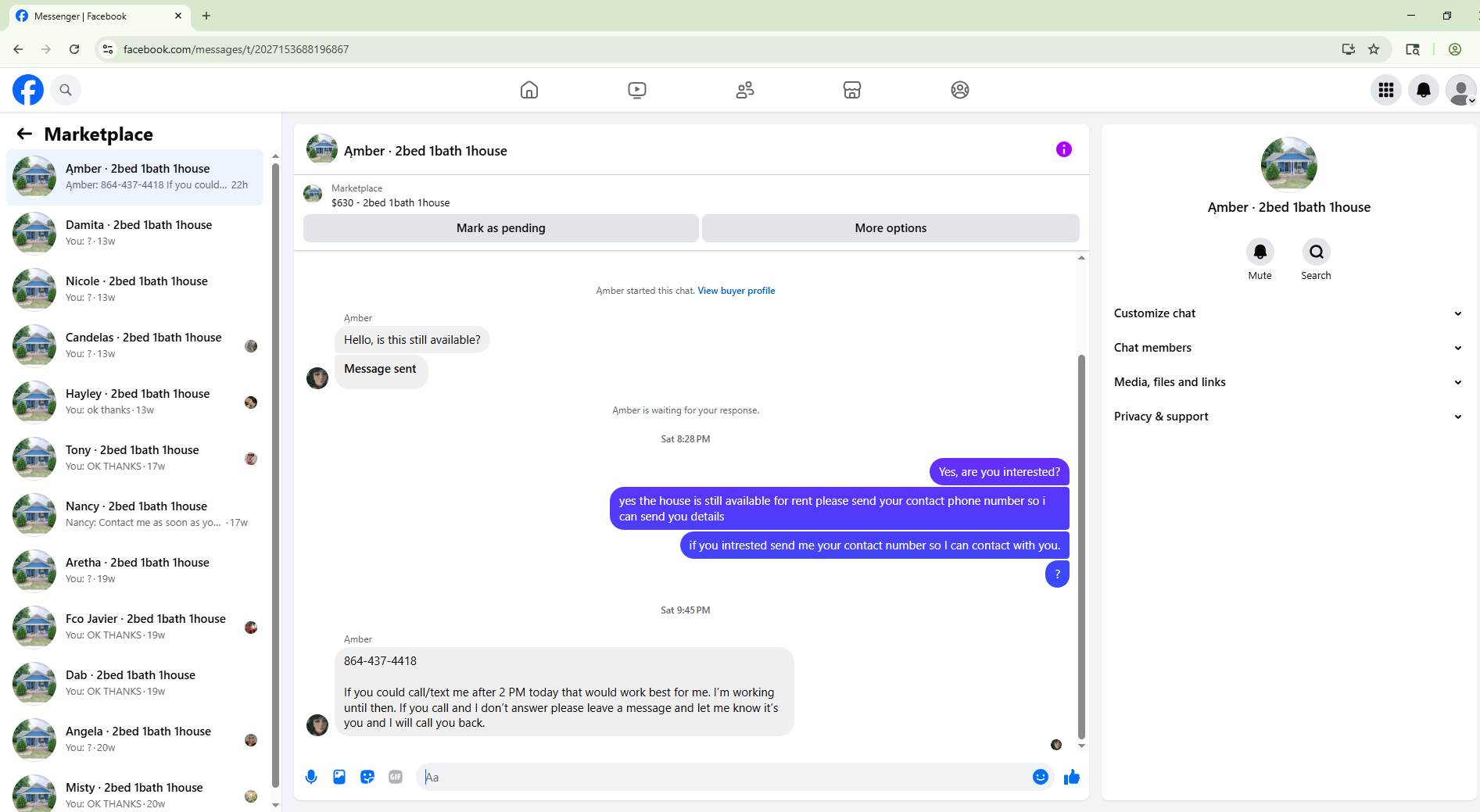
Task: Open a new browser tab
Action: (x=206, y=16)
